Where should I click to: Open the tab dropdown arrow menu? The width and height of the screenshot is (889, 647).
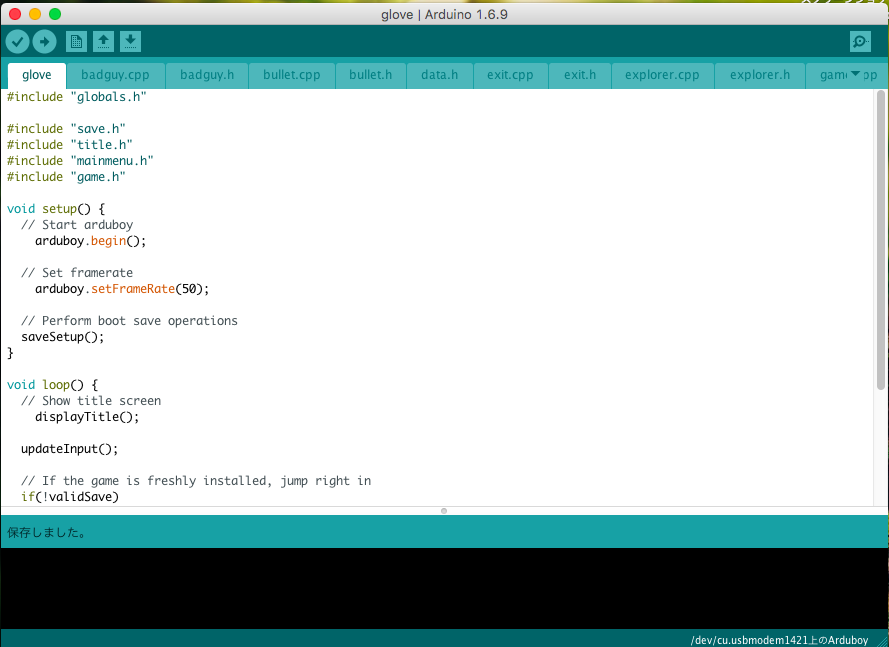click(x=856, y=74)
